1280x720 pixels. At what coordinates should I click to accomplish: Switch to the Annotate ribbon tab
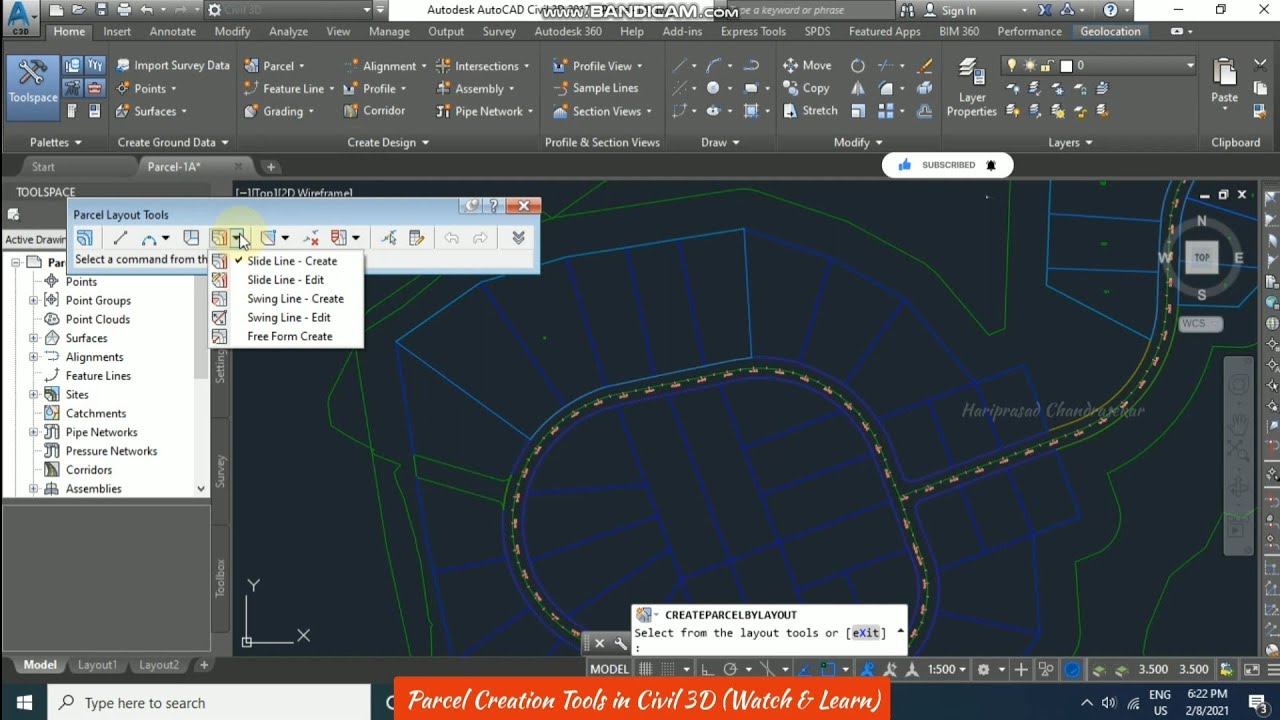[x=173, y=31]
